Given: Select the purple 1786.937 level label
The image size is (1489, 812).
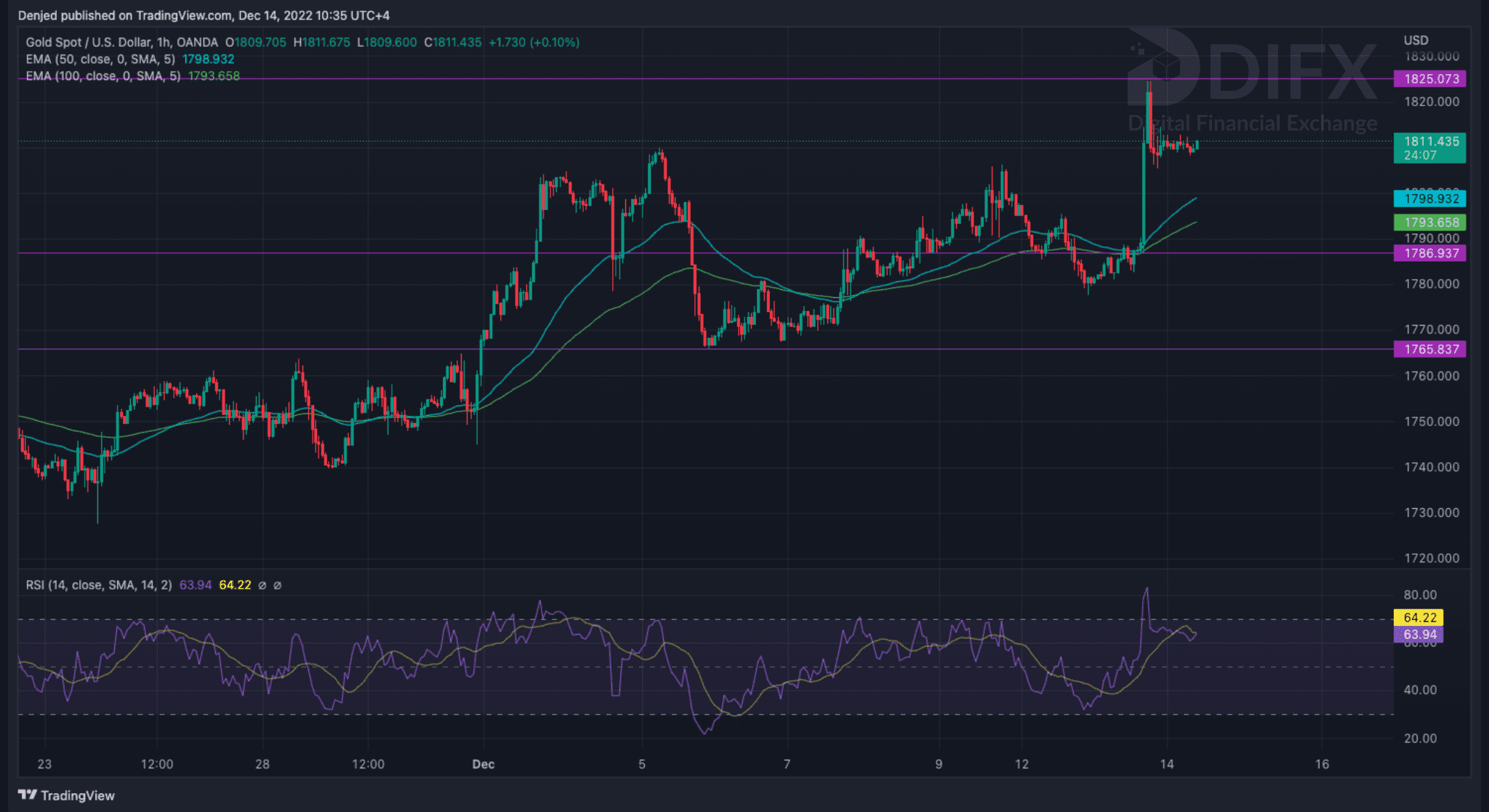Looking at the screenshot, I should pyautogui.click(x=1429, y=253).
